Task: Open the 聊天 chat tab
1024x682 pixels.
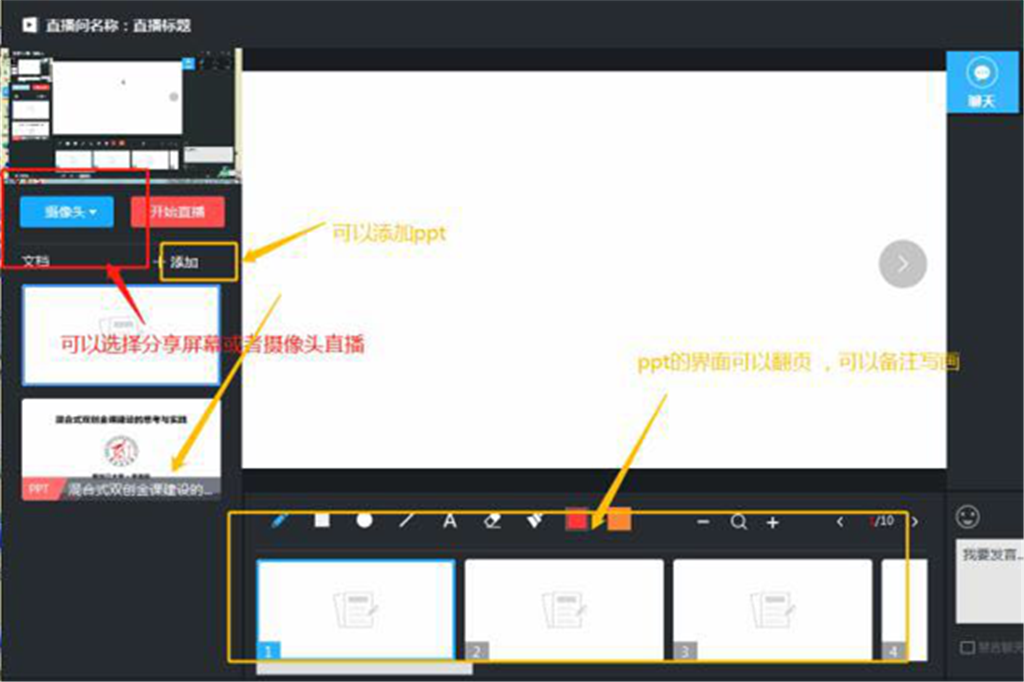Action: coord(981,84)
